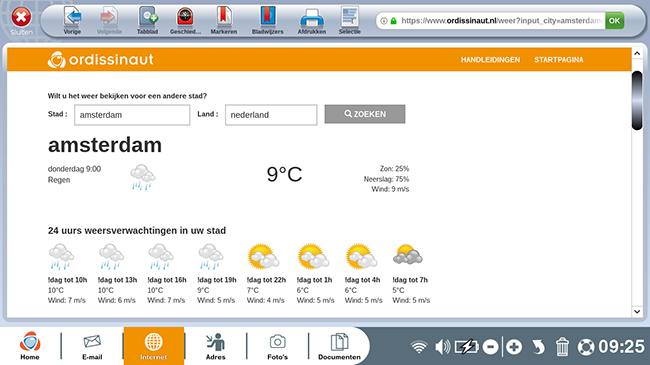The height and width of the screenshot is (365, 650).
Task: Open the HANDLEIDINGEN menu link
Action: click(x=490, y=60)
